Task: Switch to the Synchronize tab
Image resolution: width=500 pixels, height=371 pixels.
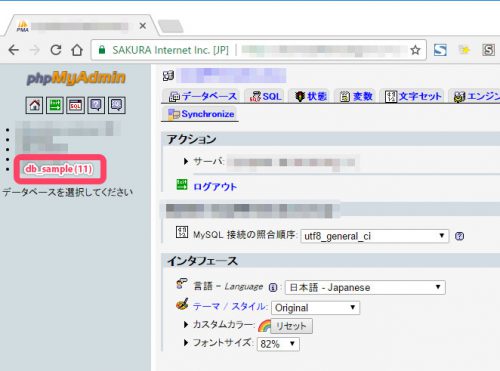Action: tap(201, 114)
